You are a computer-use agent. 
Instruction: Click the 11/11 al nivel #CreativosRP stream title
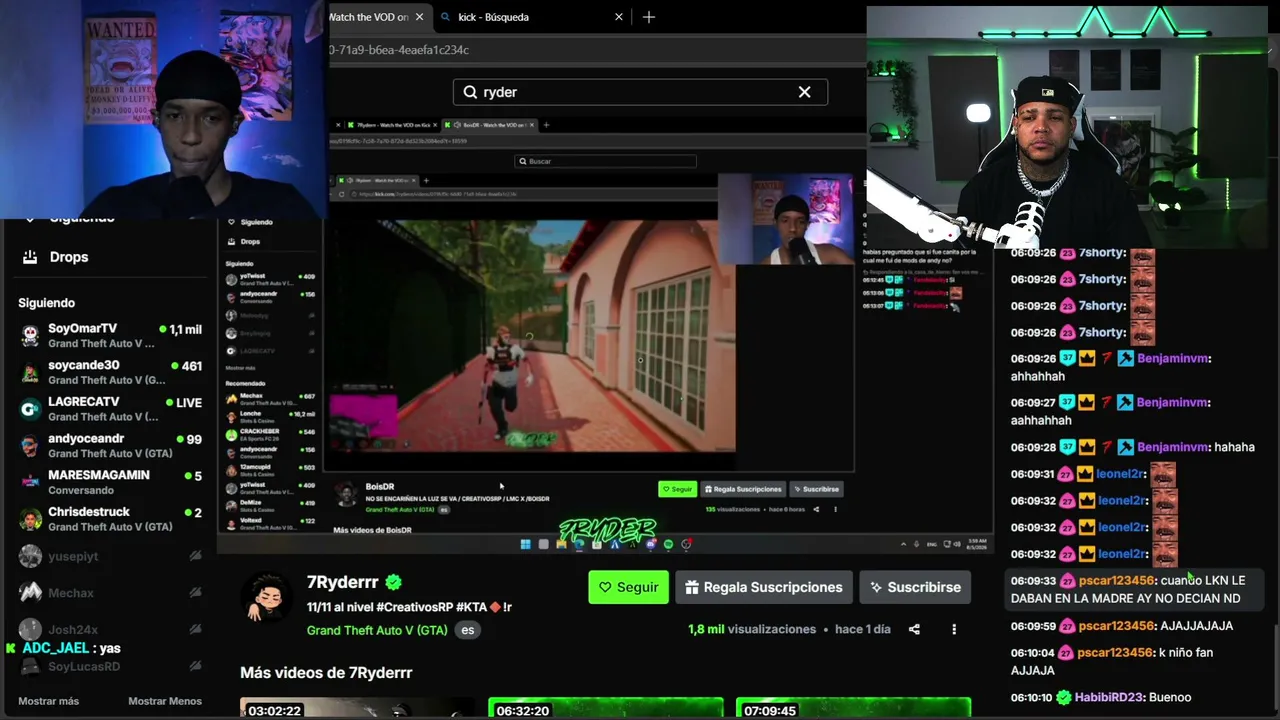click(409, 607)
